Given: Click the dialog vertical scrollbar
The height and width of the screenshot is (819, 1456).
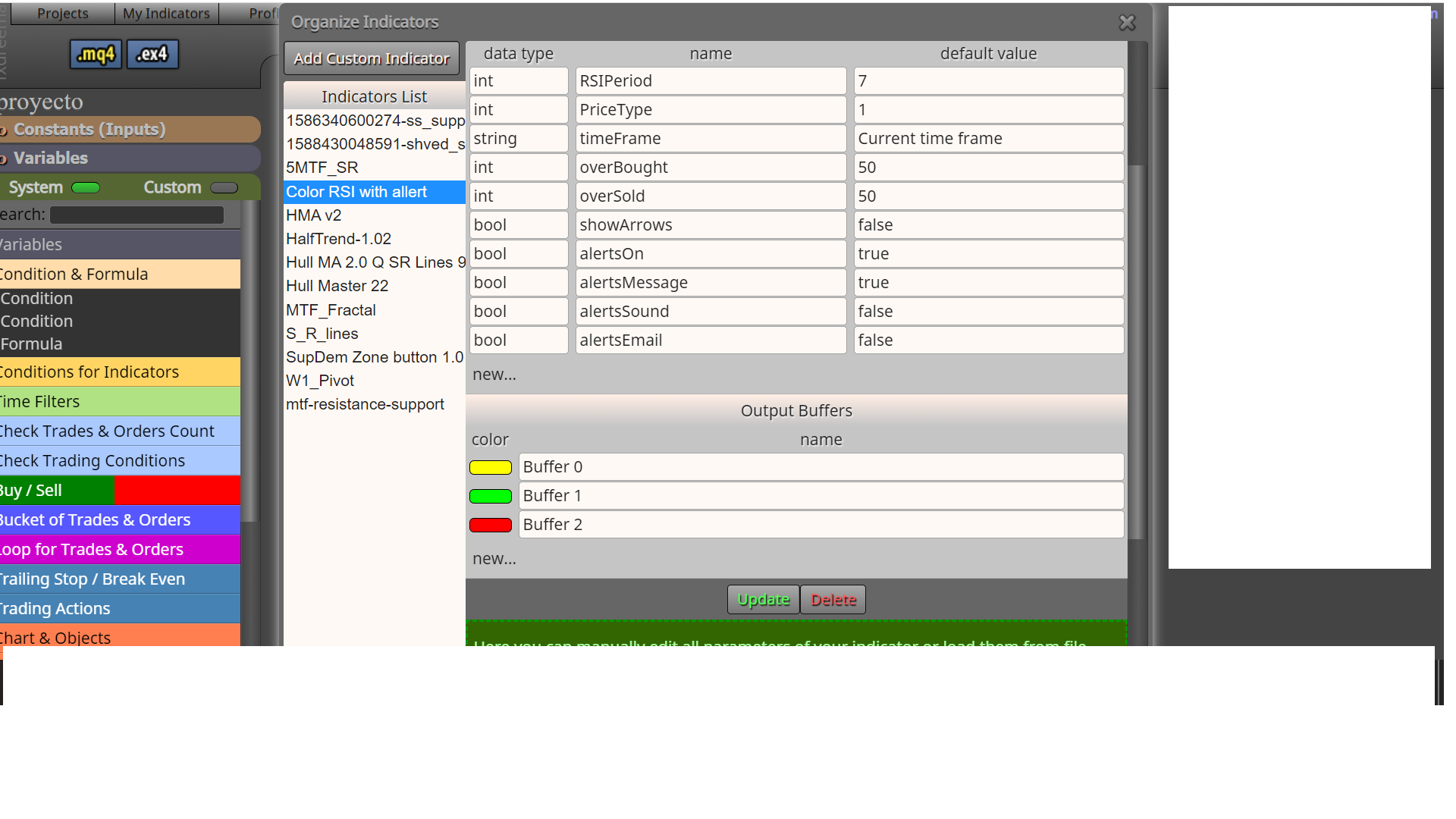Looking at the screenshot, I should click(x=1136, y=352).
